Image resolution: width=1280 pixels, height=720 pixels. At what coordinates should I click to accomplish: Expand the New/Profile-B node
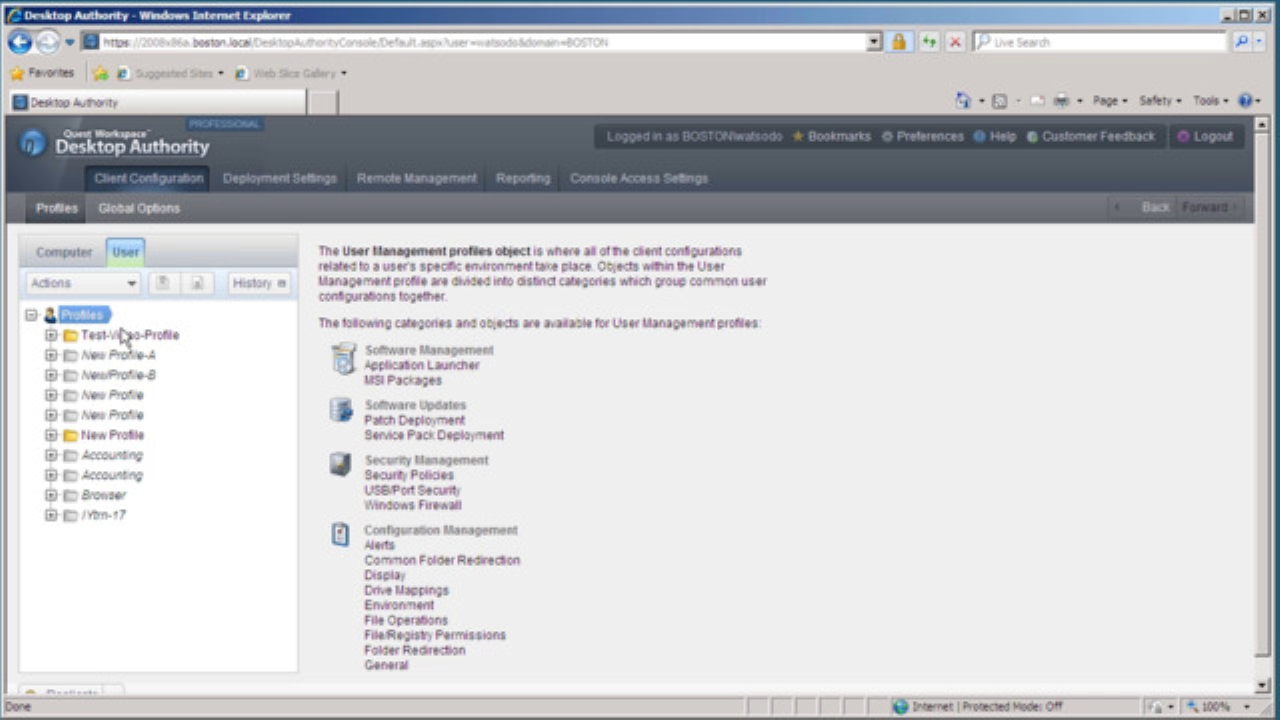(x=51, y=375)
